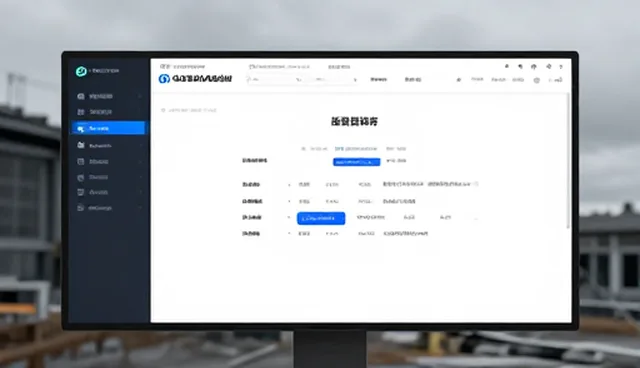Image resolution: width=640 pixels, height=368 pixels.
Task: Open the header dropdown field's chevron
Action: click(x=355, y=80)
